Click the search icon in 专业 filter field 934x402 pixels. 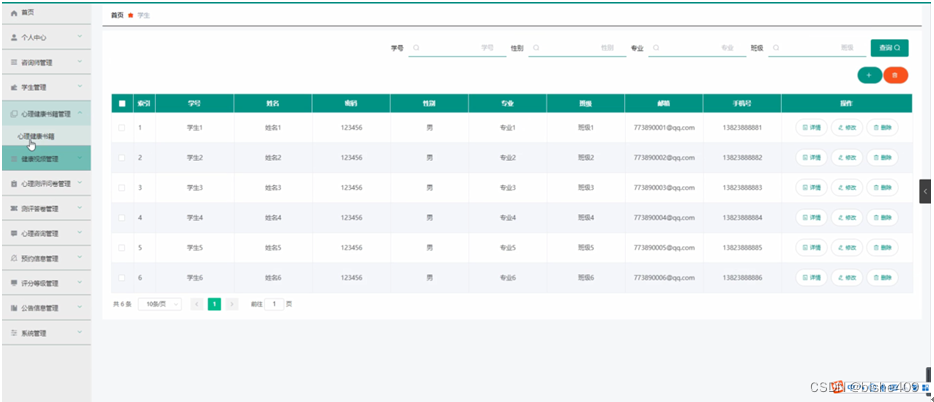coord(656,48)
